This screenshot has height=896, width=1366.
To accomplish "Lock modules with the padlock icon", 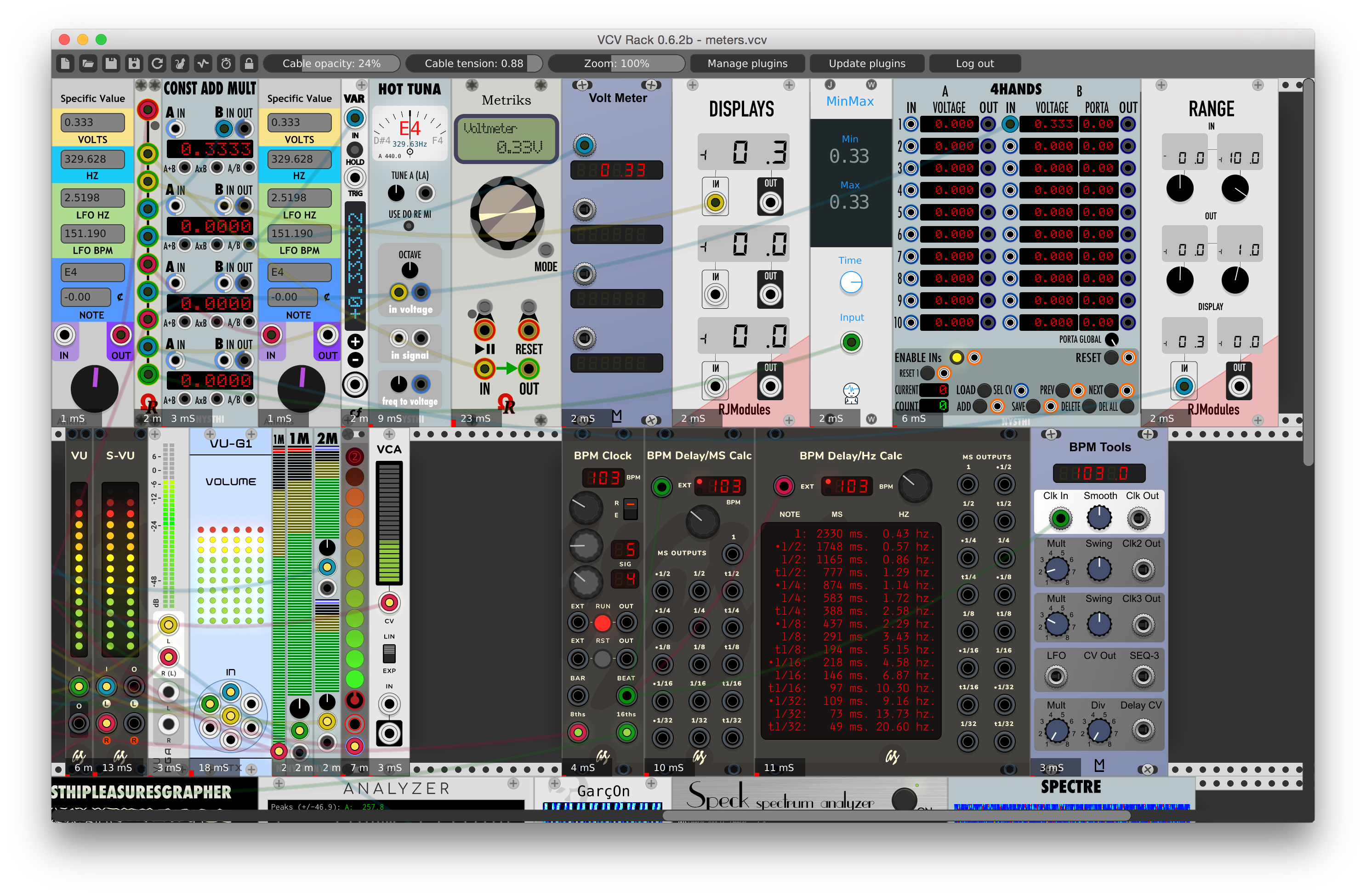I will click(249, 63).
